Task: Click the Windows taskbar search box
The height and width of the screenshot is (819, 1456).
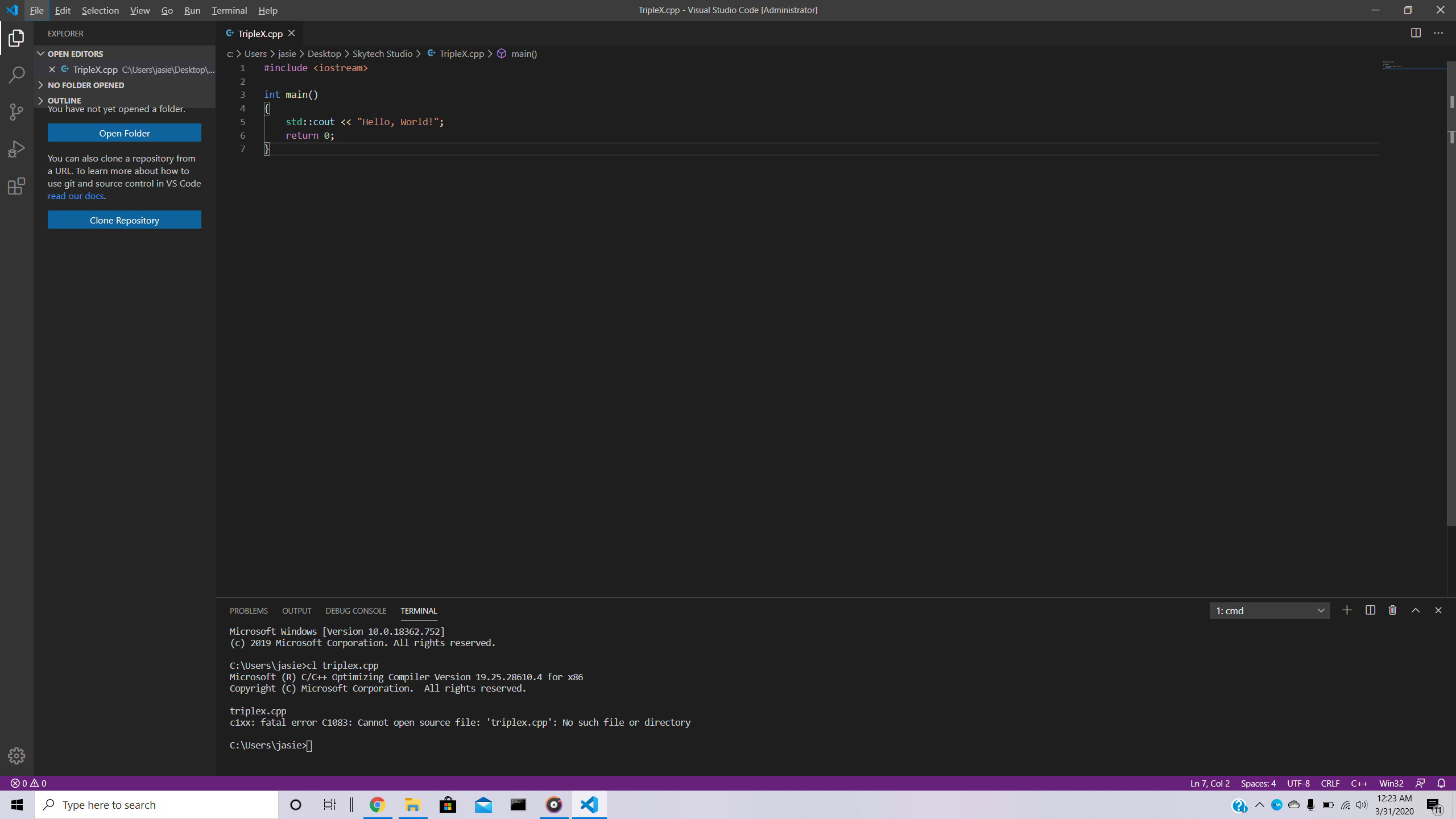Action: pyautogui.click(x=156, y=805)
